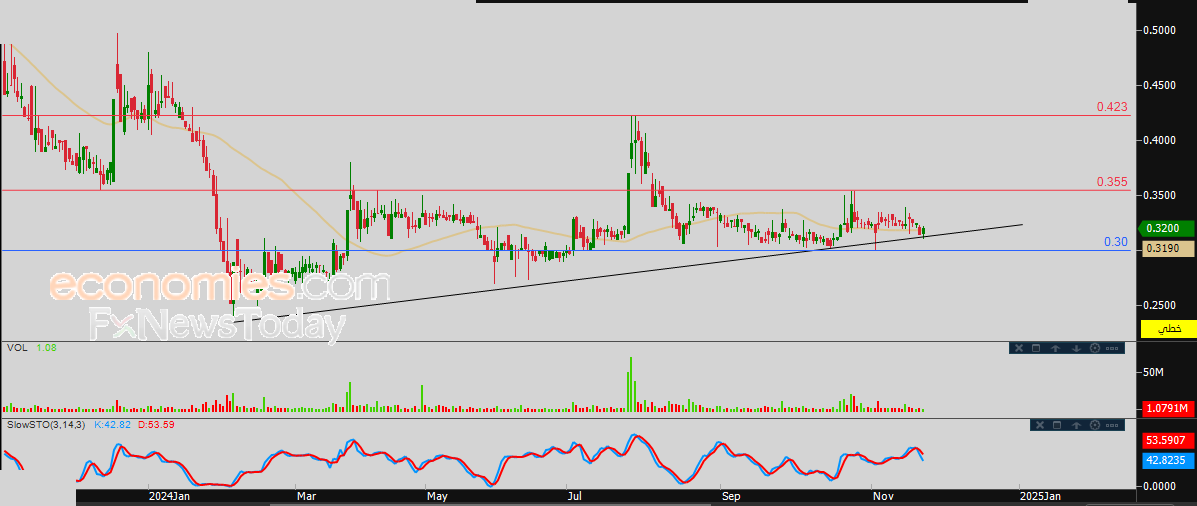
Task: Click the 0.4000 price axis label
Action: (x=1159, y=140)
